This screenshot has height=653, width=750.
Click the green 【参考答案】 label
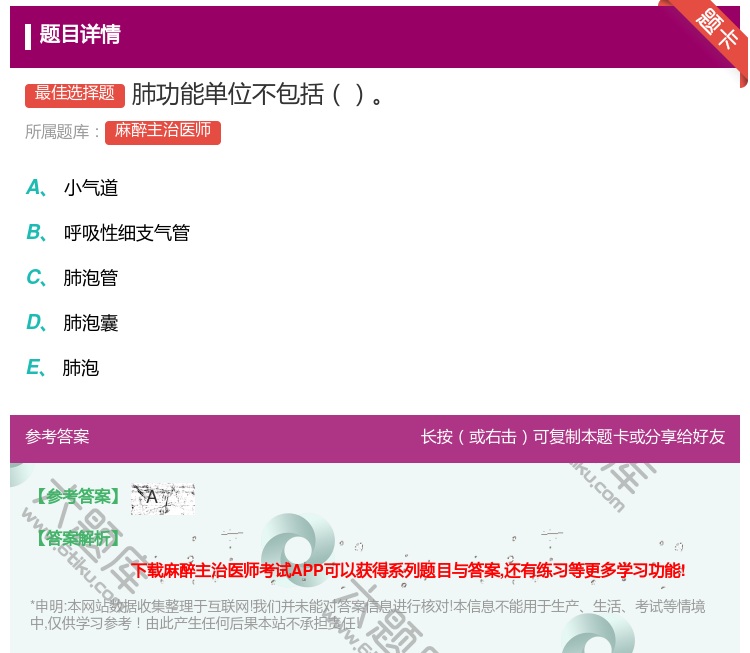[x=76, y=497]
